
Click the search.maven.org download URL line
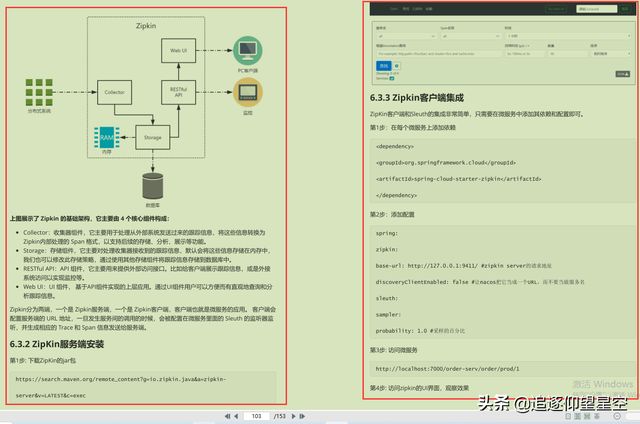(x=121, y=379)
